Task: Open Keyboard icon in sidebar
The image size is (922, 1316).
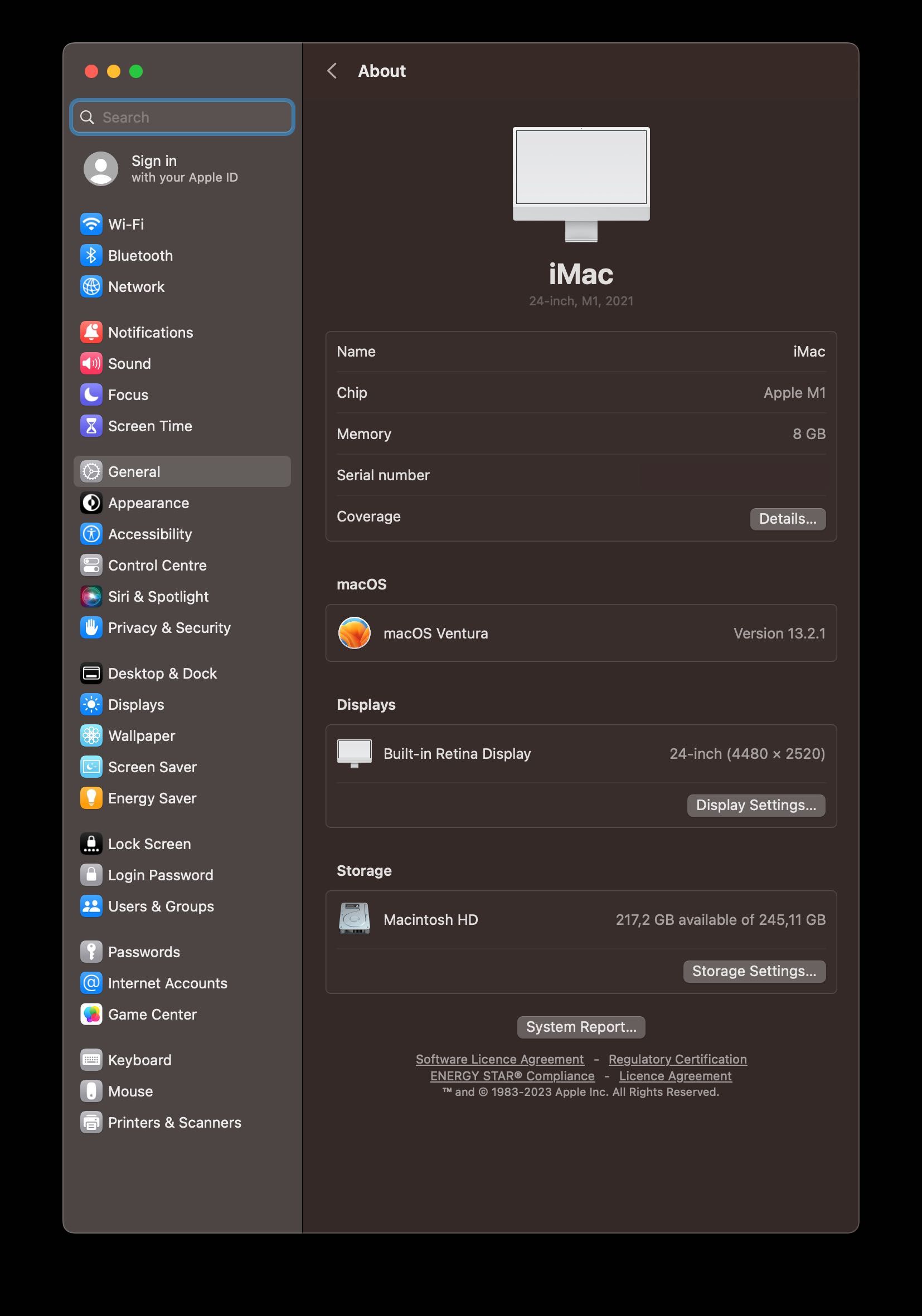Action: point(91,1060)
